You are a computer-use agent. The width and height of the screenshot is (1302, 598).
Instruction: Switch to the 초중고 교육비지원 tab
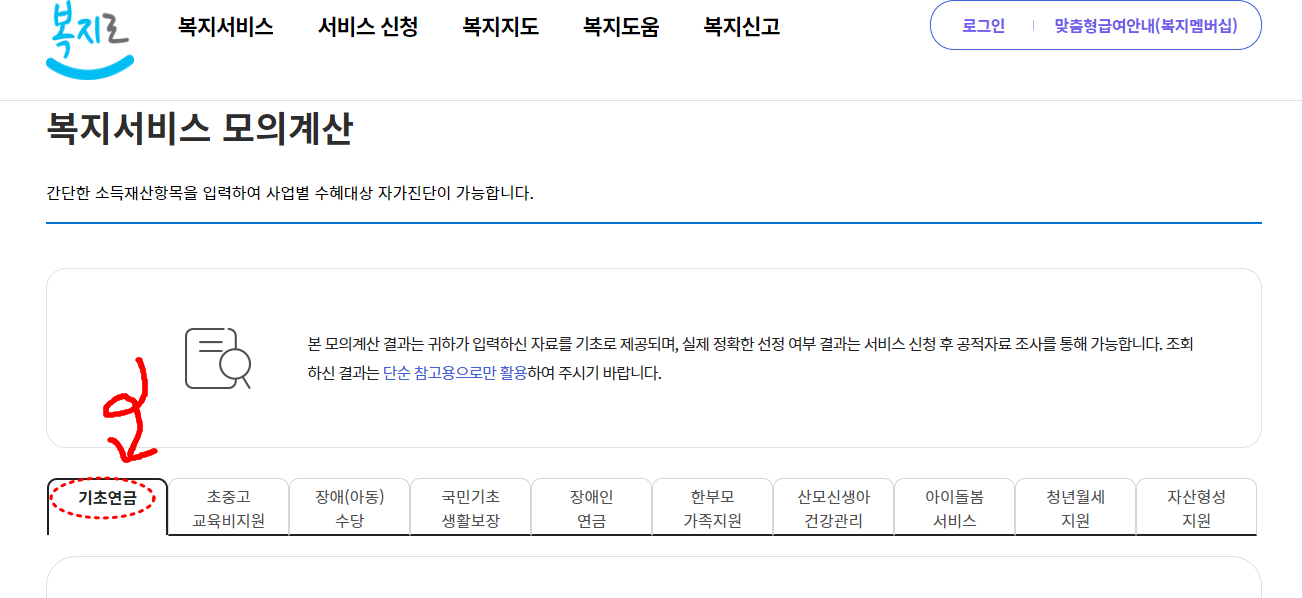(229, 508)
